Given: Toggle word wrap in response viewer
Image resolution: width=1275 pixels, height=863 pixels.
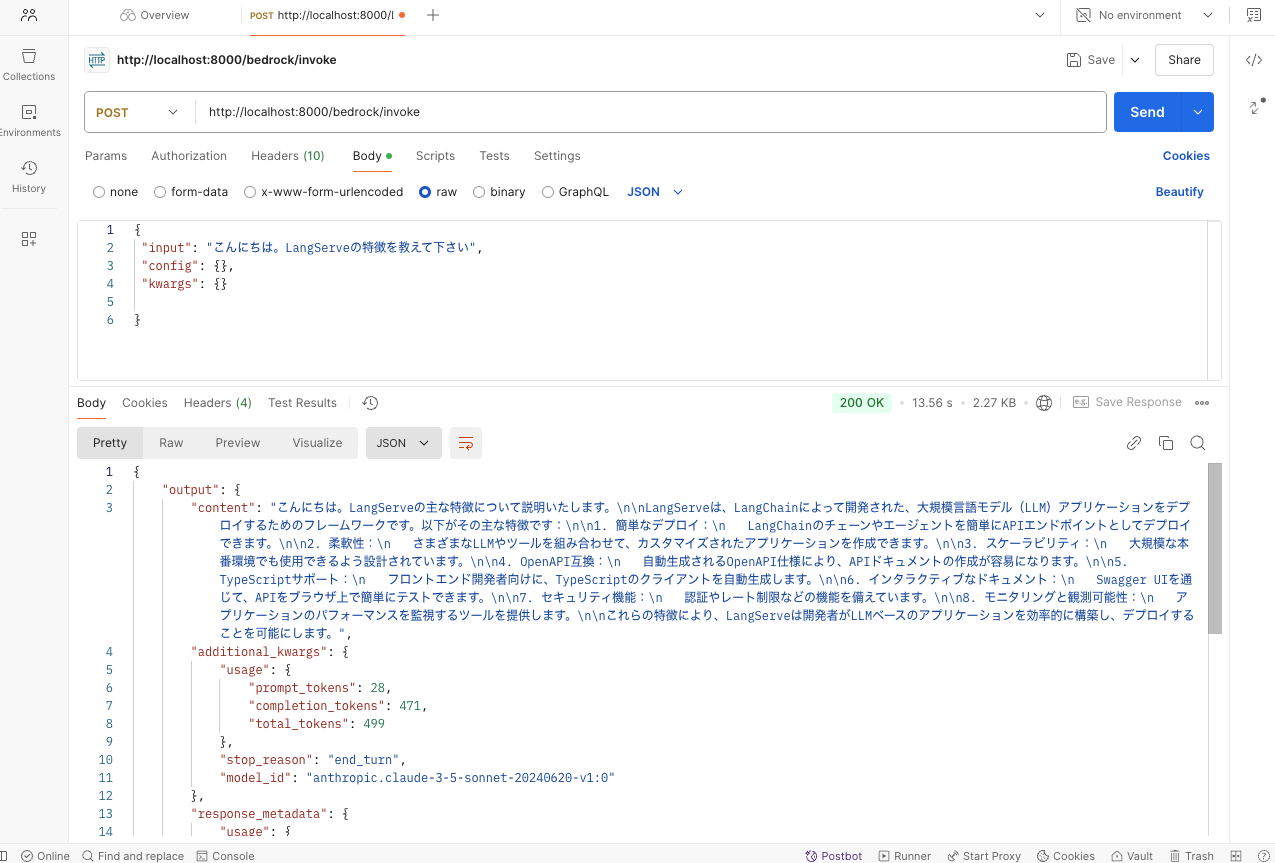Looking at the screenshot, I should point(466,443).
